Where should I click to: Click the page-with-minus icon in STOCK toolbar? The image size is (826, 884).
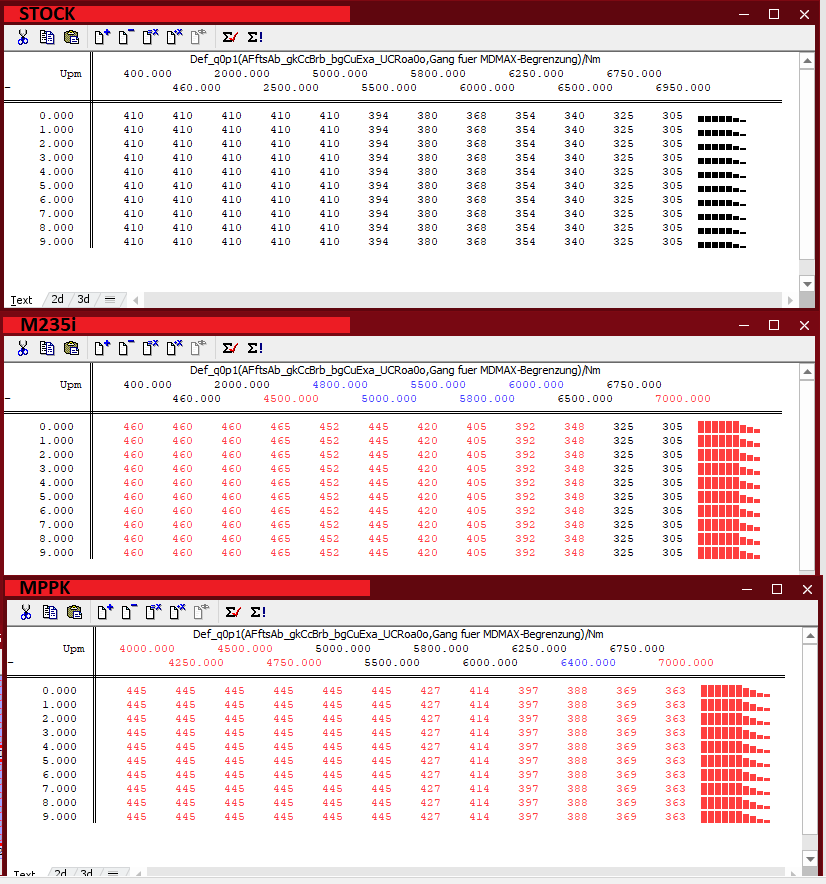point(126,37)
